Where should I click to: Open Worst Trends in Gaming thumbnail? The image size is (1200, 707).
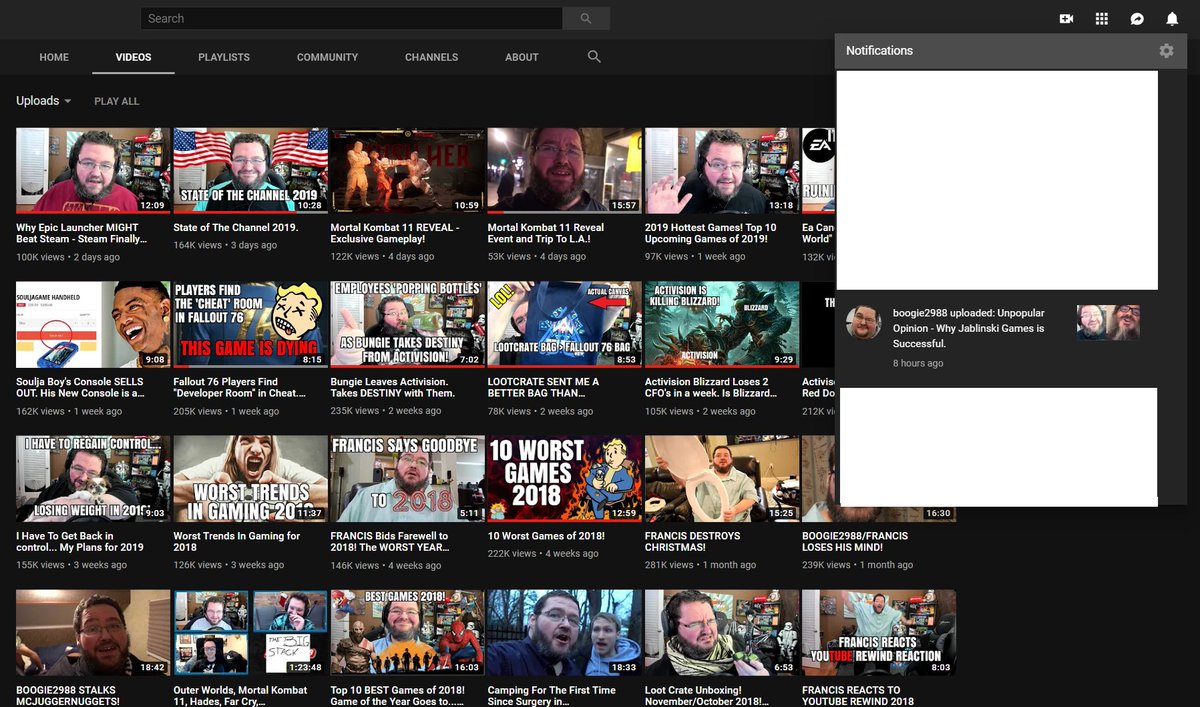coord(250,478)
